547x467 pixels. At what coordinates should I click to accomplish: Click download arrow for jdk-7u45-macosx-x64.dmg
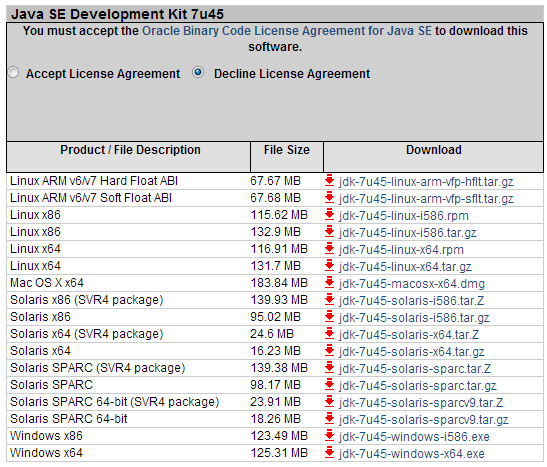pyautogui.click(x=329, y=283)
